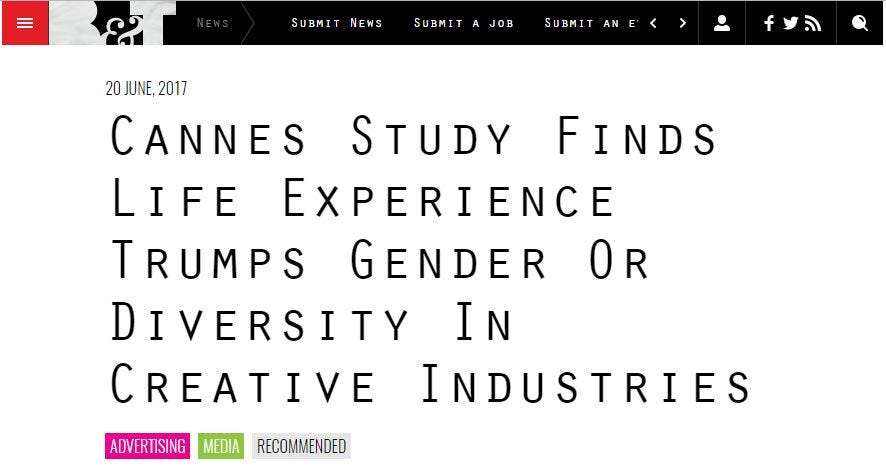Select Submit a Job in navigation

pyautogui.click(x=463, y=23)
